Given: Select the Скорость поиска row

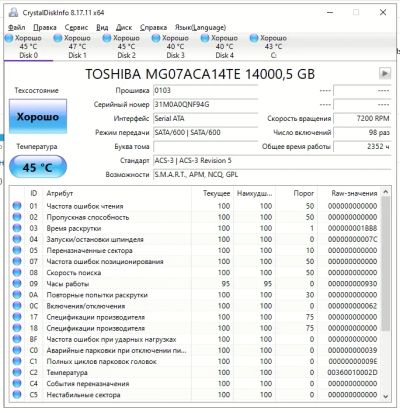Looking at the screenshot, I should click(x=195, y=273).
